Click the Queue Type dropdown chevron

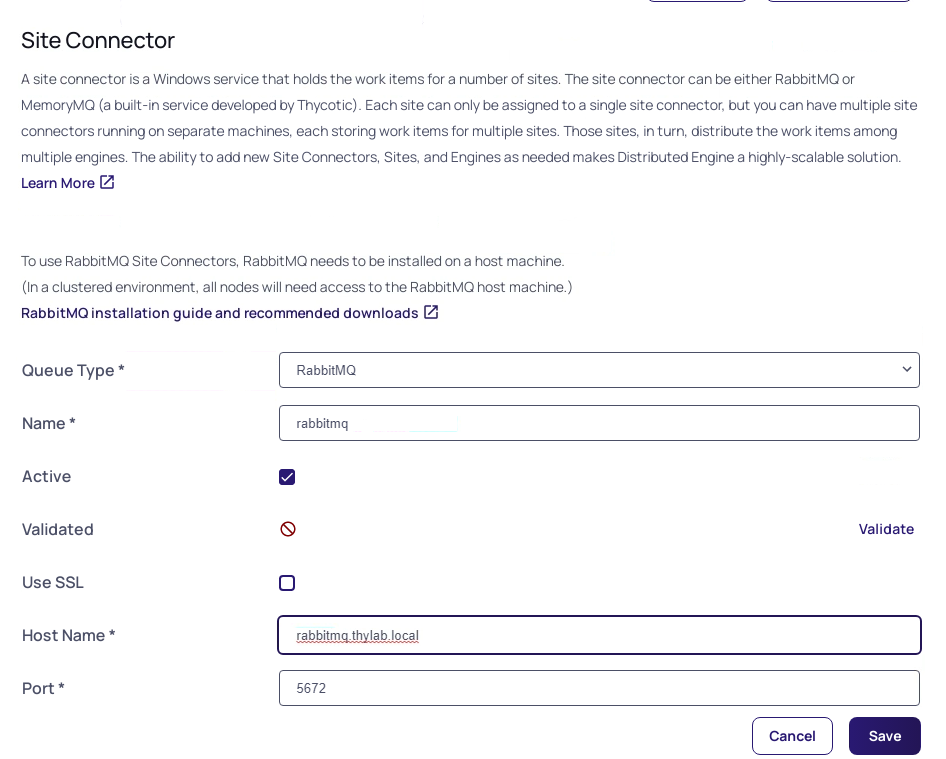pyautogui.click(x=906, y=369)
